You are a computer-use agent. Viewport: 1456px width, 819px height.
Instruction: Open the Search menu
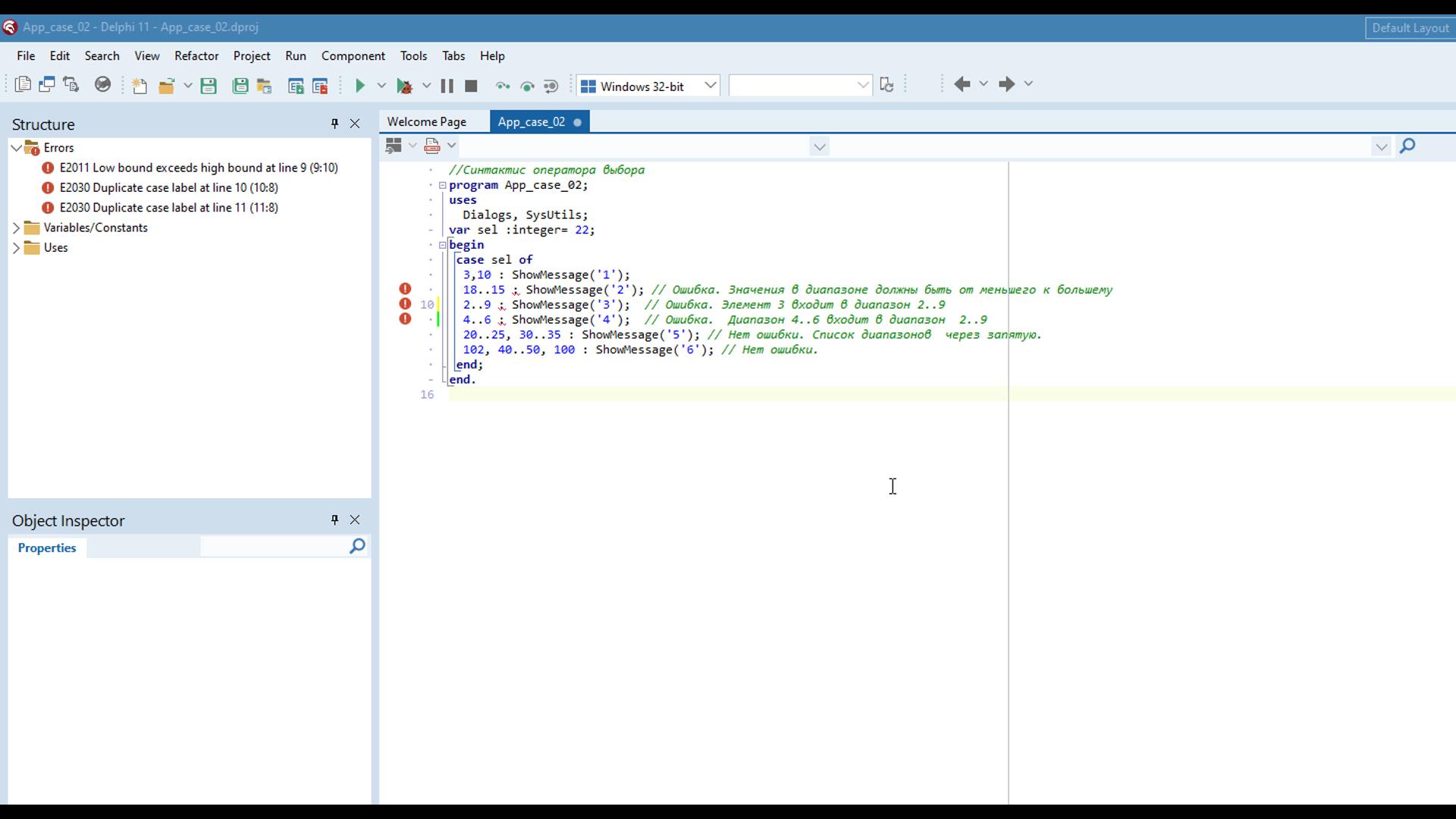pyautogui.click(x=102, y=55)
